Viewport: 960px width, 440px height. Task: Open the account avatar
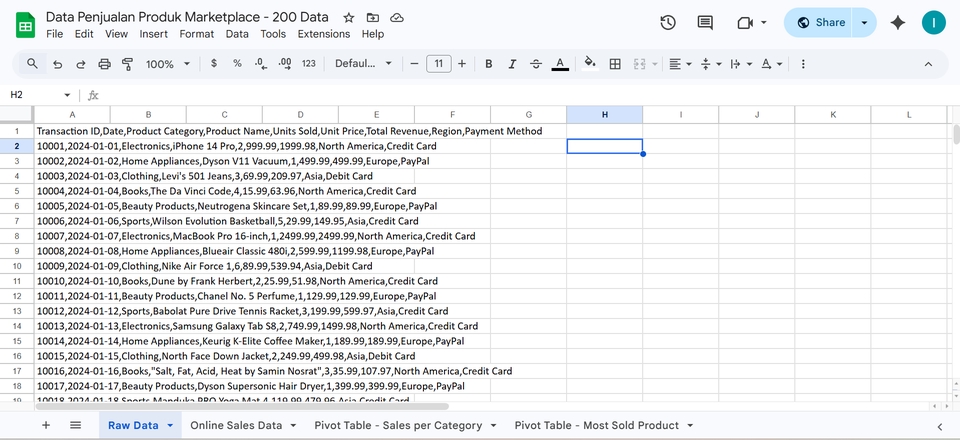934,23
